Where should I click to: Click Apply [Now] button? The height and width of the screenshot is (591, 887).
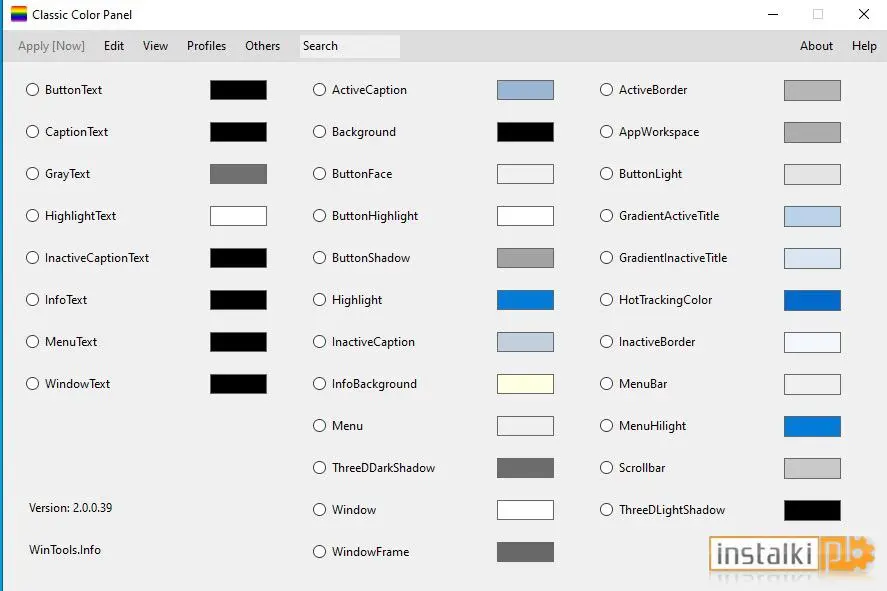tap(51, 46)
